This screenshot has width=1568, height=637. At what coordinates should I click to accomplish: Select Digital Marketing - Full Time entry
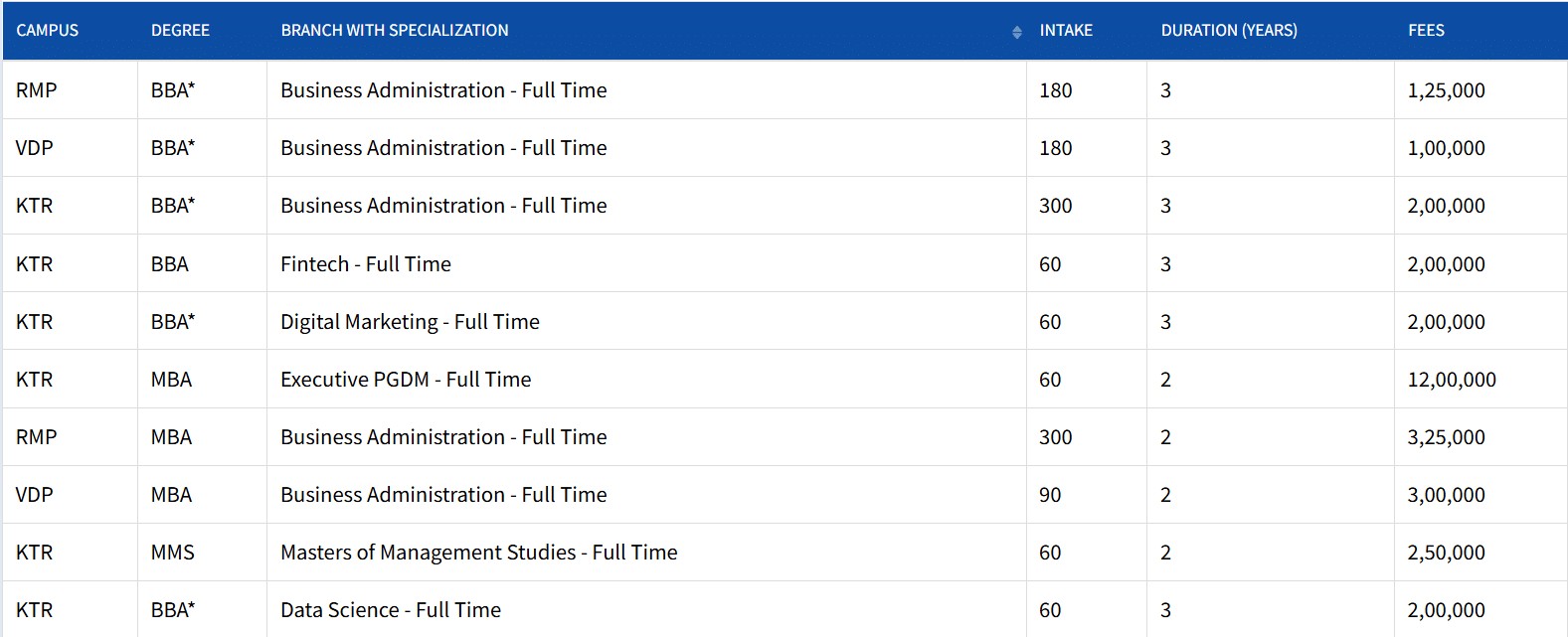tap(410, 322)
